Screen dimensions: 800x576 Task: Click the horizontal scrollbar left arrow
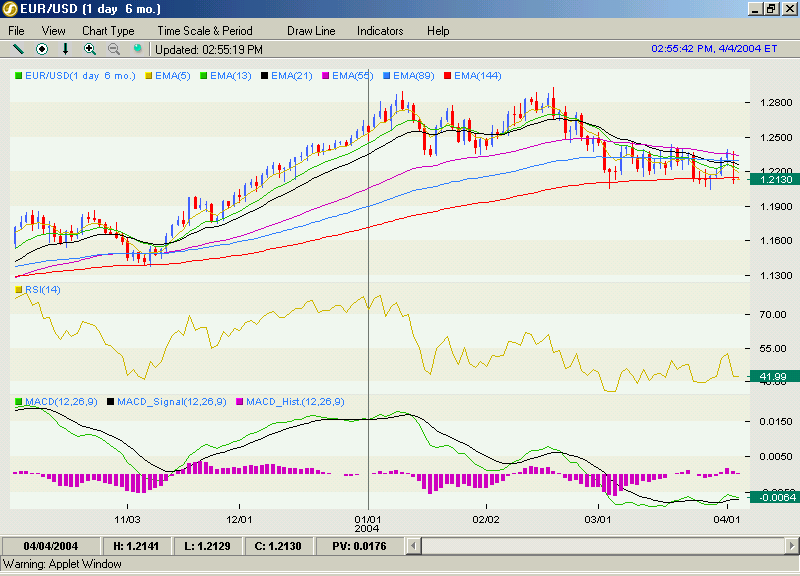[x=429, y=546]
